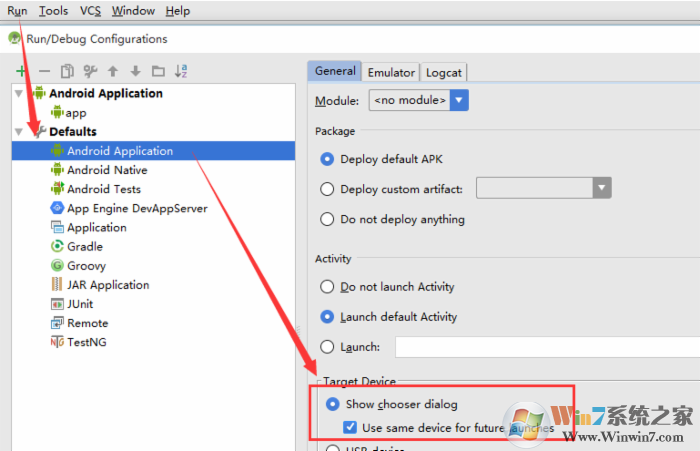Viewport: 700px width, 451px height.
Task: Click the TestNG icon
Action: (x=57, y=342)
